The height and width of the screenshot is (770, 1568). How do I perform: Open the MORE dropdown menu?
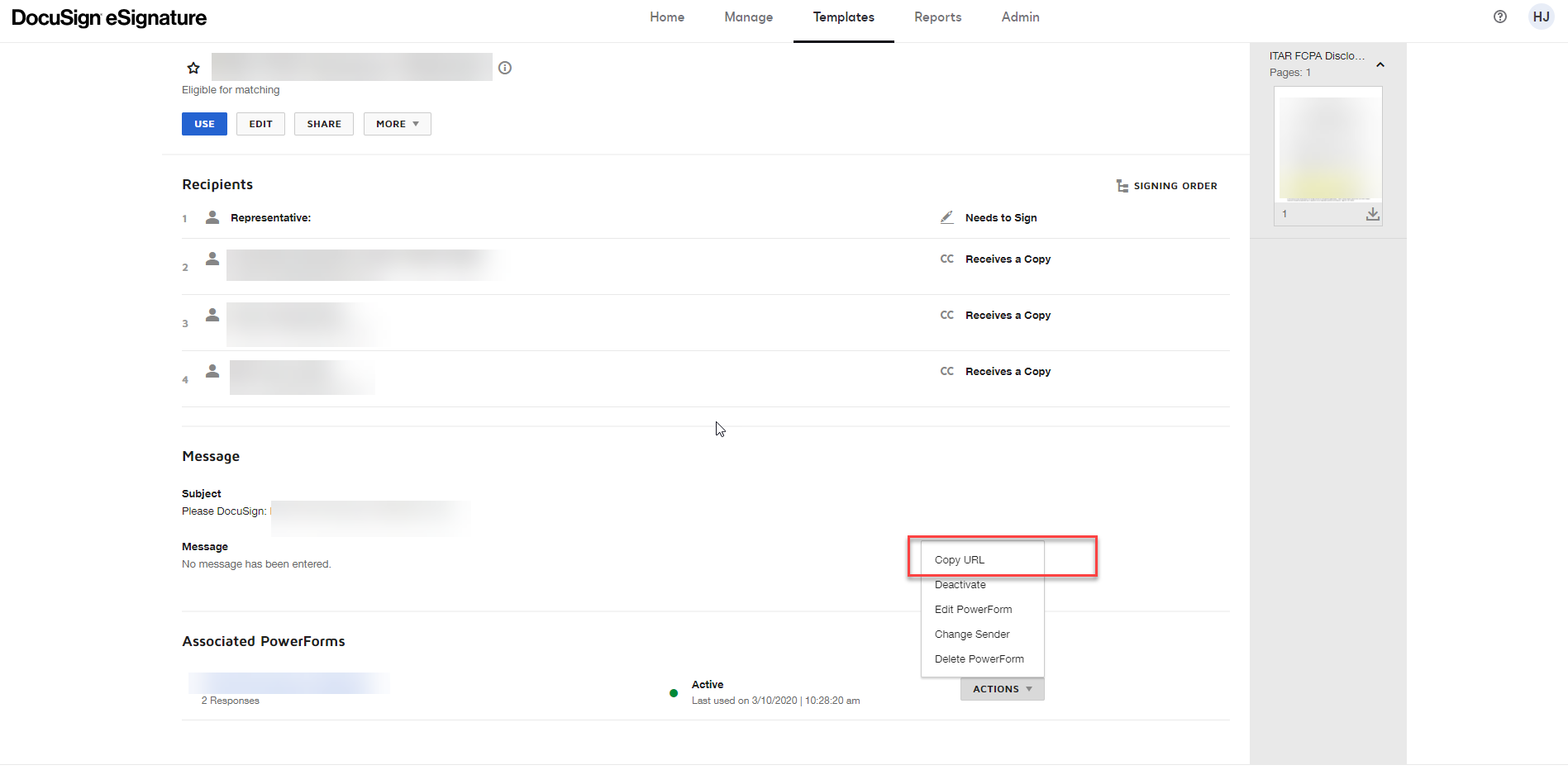(398, 124)
